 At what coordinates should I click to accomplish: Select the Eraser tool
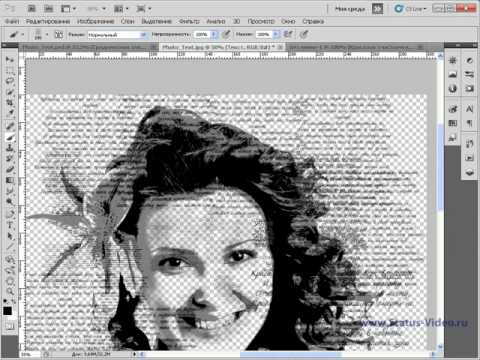tap(10, 169)
